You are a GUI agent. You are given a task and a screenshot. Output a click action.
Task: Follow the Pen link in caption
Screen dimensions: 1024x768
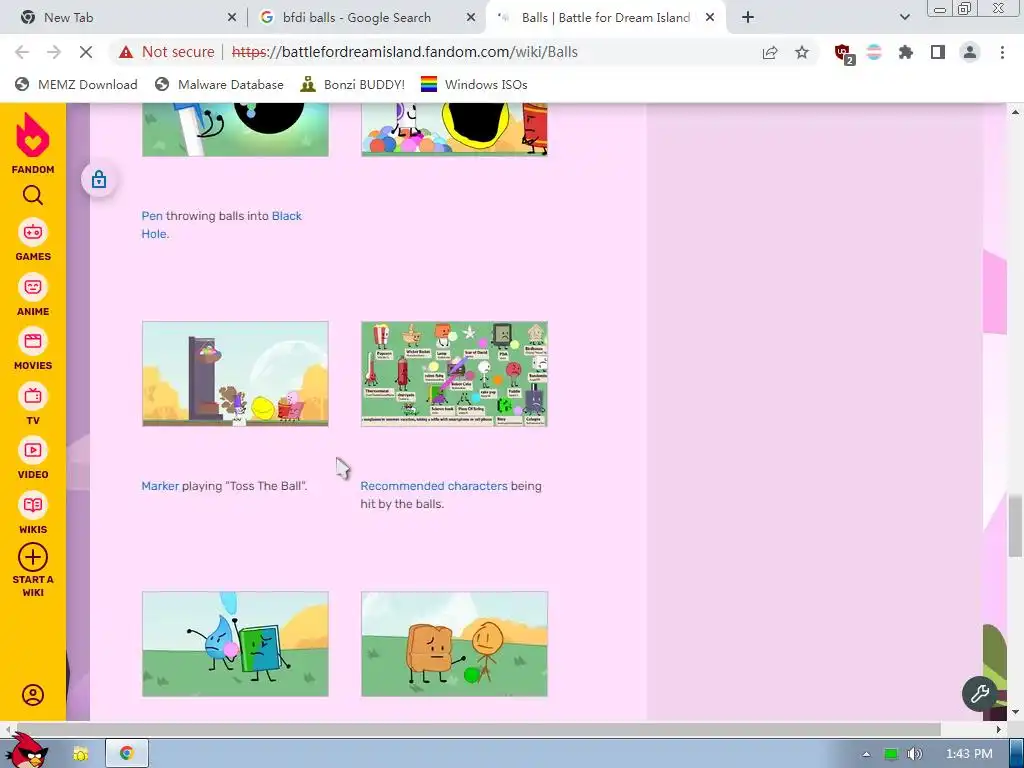152,216
